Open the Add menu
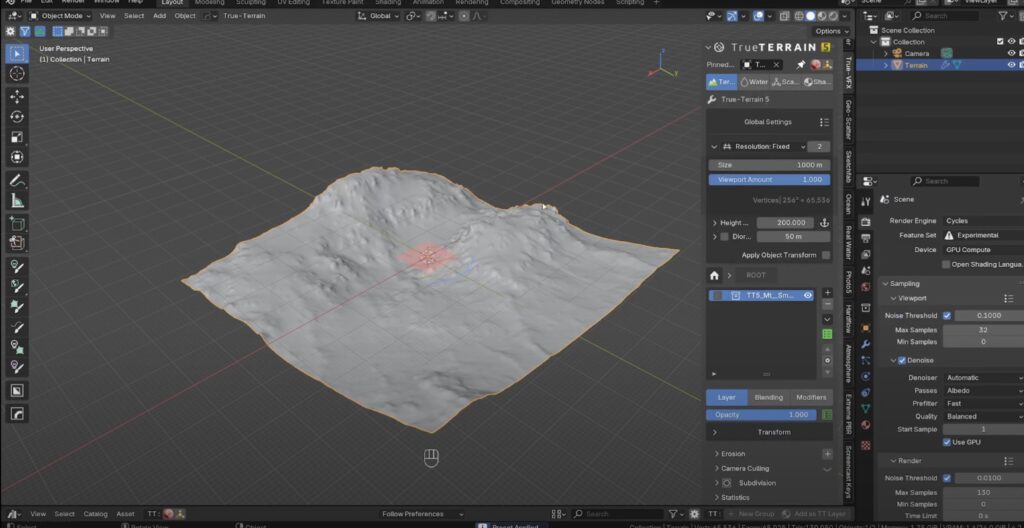The image size is (1024, 528). (x=159, y=16)
